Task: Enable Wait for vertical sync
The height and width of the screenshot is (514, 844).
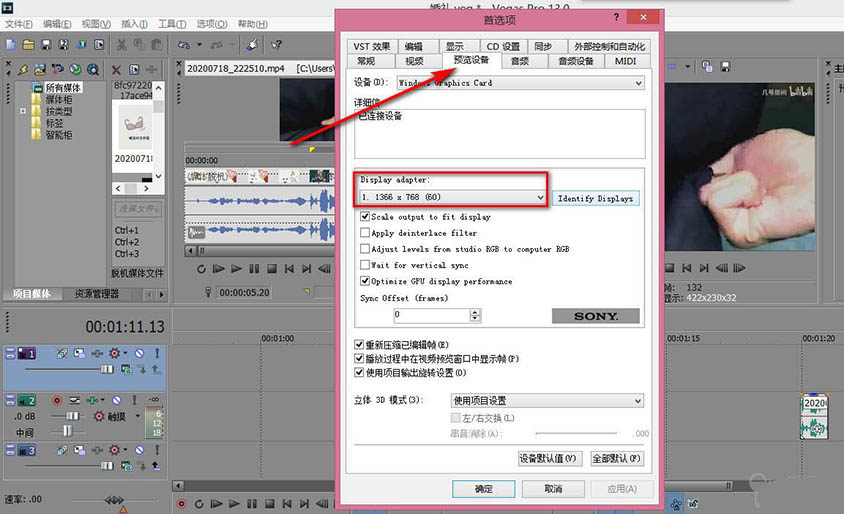Action: pyautogui.click(x=365, y=265)
